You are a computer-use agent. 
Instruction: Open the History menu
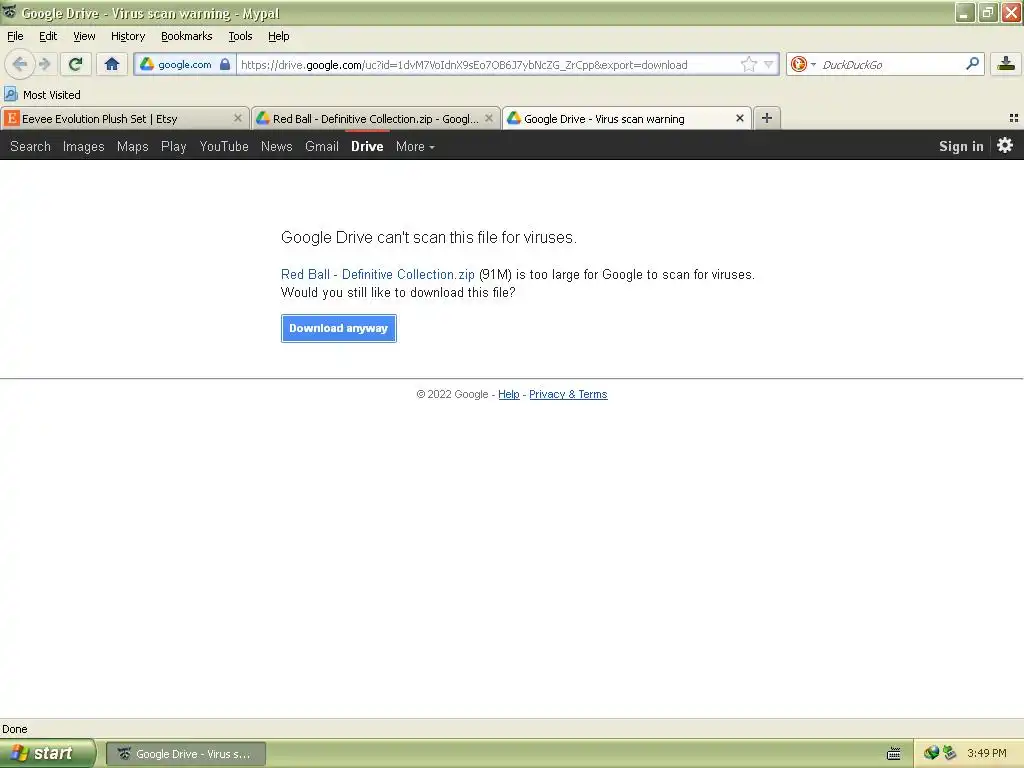[128, 36]
